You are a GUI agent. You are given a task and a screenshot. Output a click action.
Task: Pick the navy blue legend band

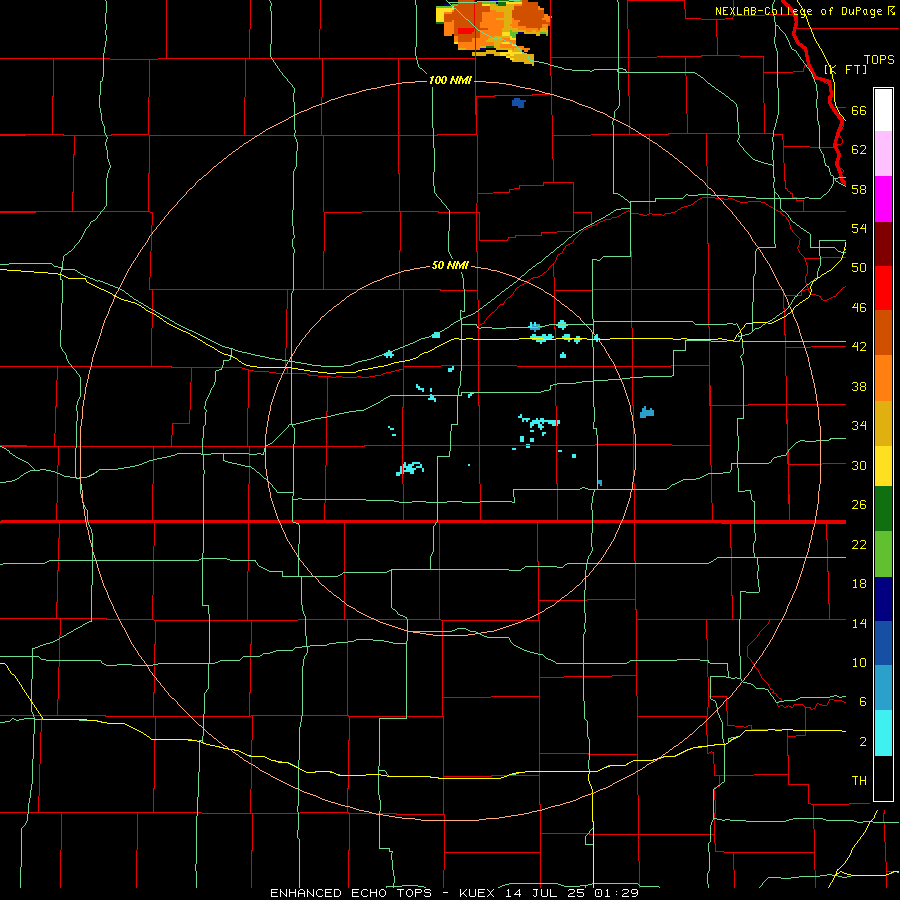tap(883, 599)
